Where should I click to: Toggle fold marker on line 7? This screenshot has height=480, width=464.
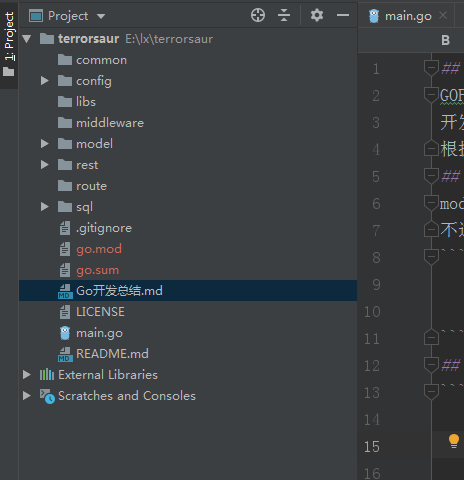coord(431,229)
